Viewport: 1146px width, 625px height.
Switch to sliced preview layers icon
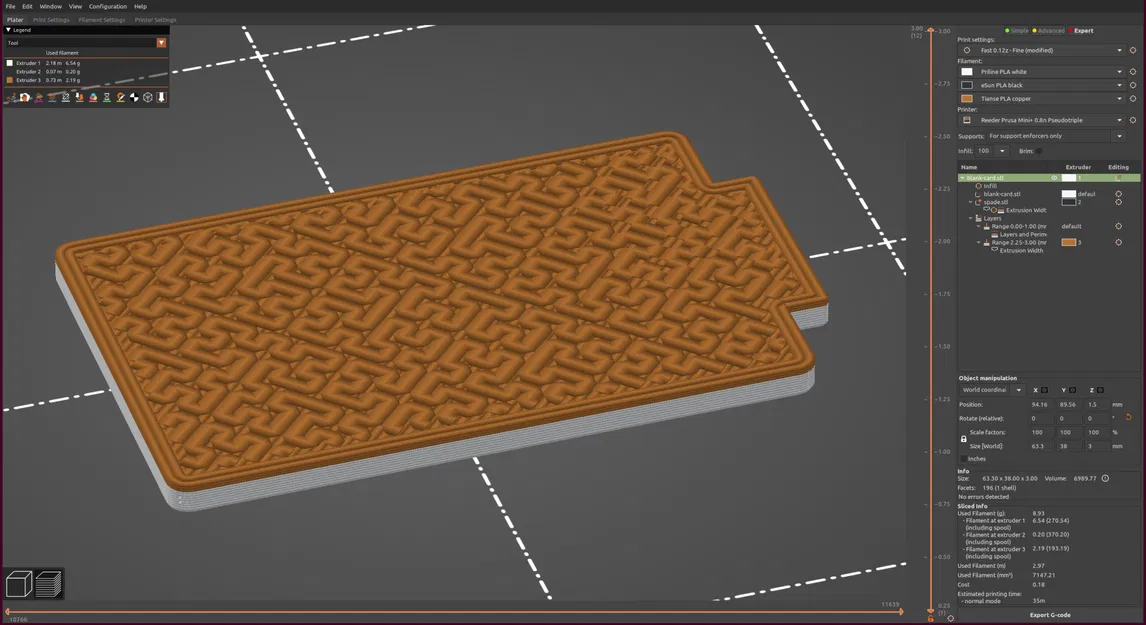tap(48, 584)
